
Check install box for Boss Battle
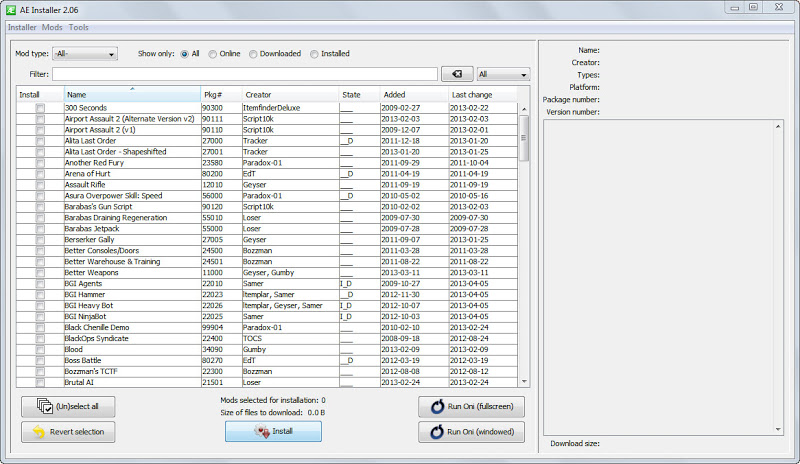point(40,360)
